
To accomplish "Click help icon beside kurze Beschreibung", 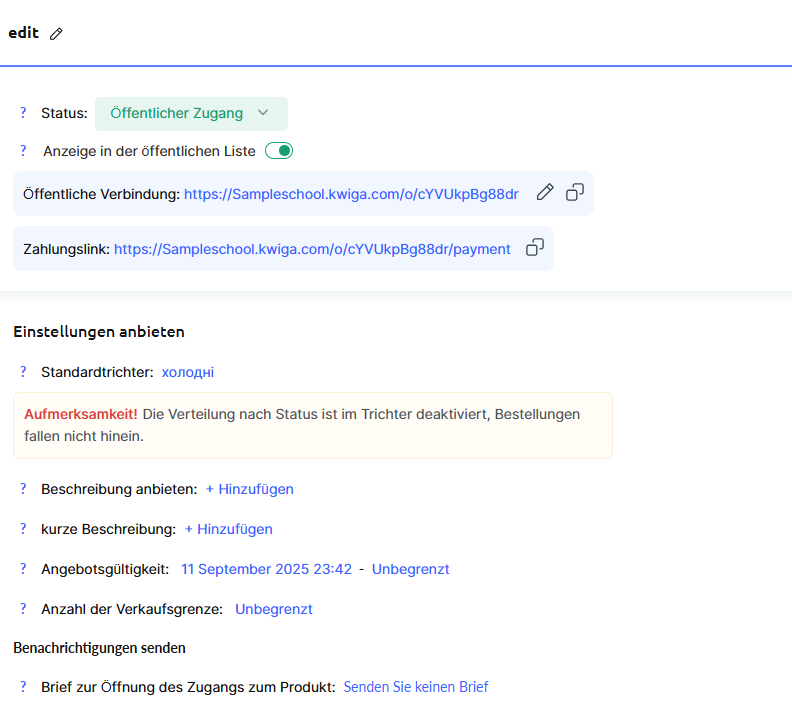I will pyautogui.click(x=23, y=529).
